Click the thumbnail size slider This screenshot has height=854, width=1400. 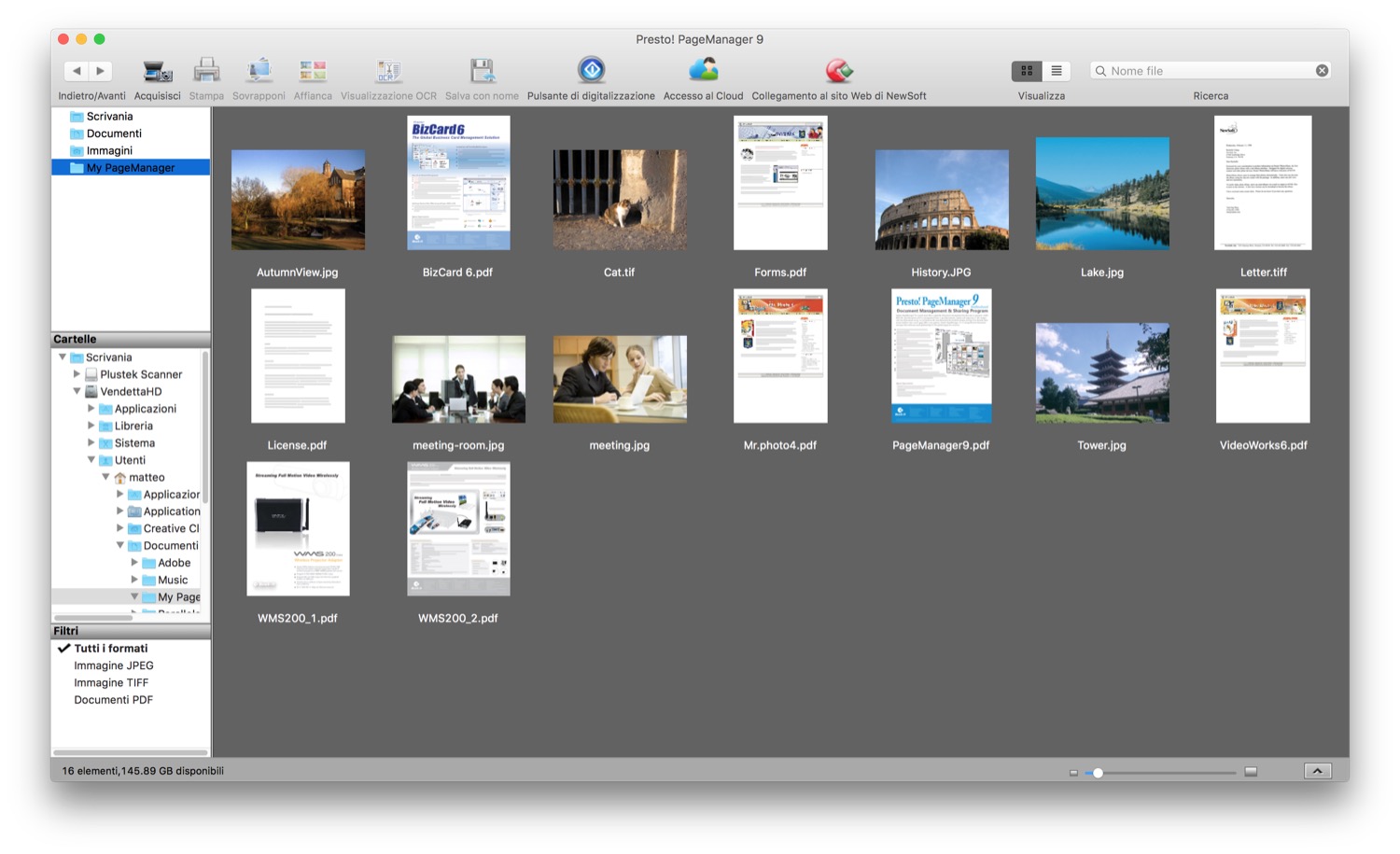[x=1099, y=773]
